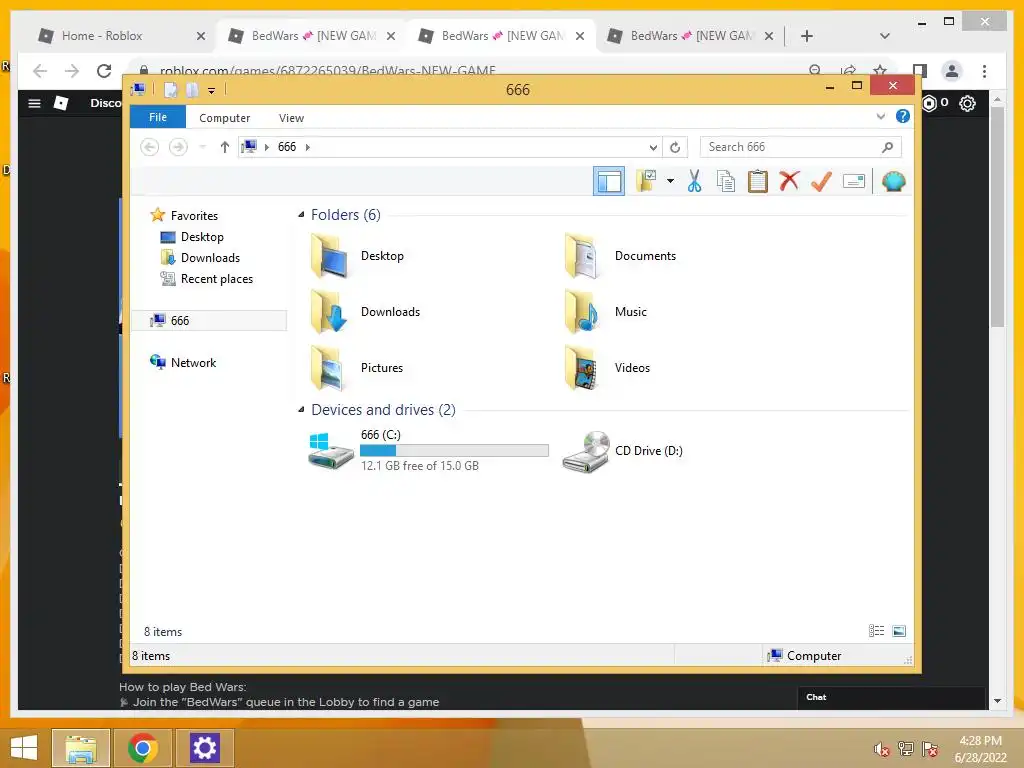Image resolution: width=1024 pixels, height=768 pixels.
Task: Open a new Chrome tab with plus
Action: (807, 36)
